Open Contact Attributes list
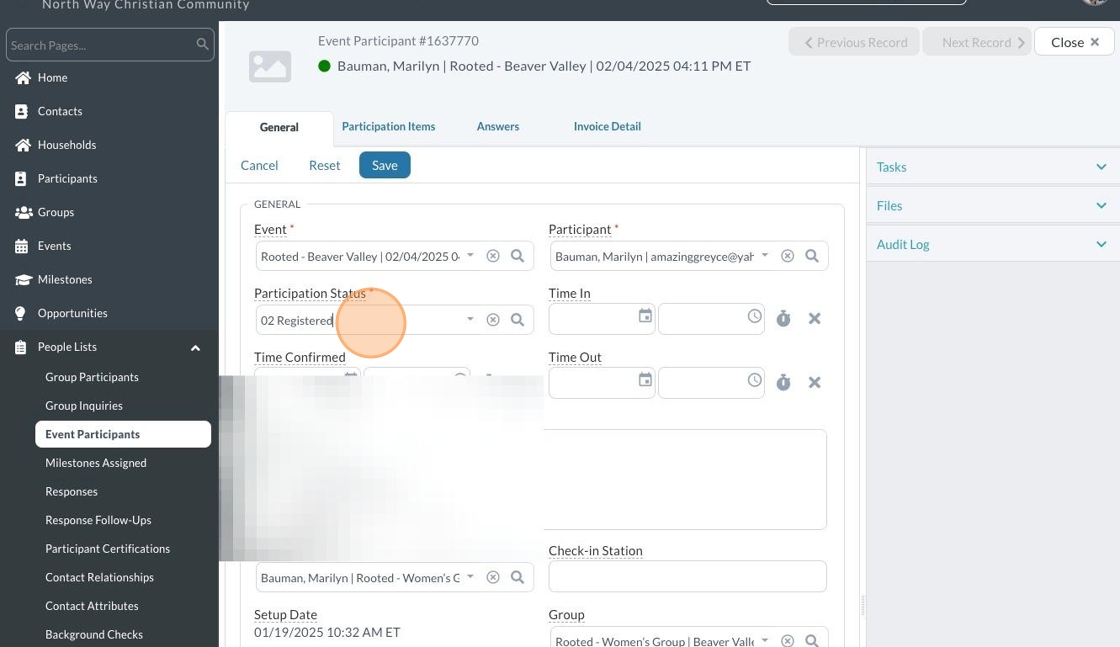The image size is (1120, 647). tap(92, 606)
